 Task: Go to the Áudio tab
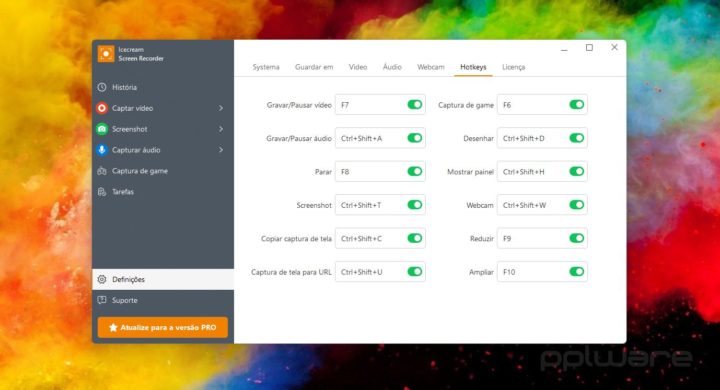tap(392, 67)
